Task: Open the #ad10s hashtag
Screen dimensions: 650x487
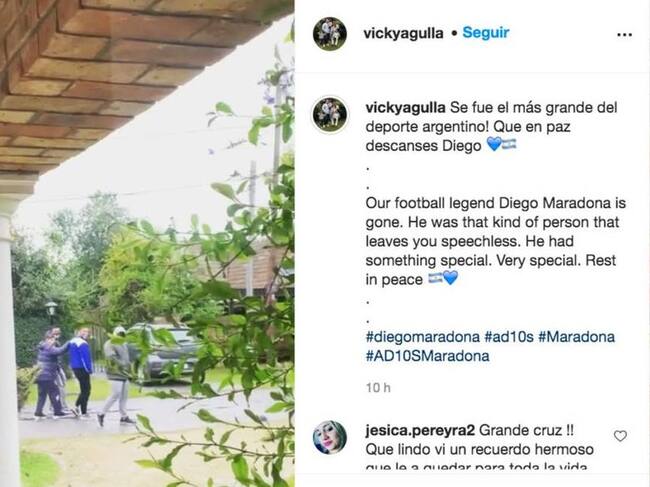Action: [509, 337]
